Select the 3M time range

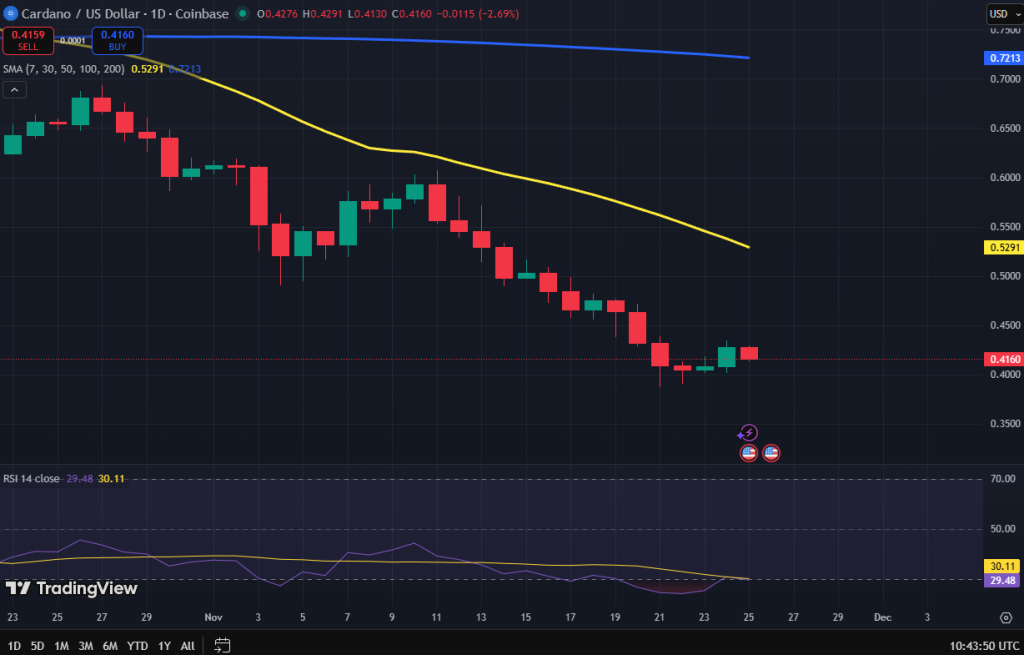(86, 646)
